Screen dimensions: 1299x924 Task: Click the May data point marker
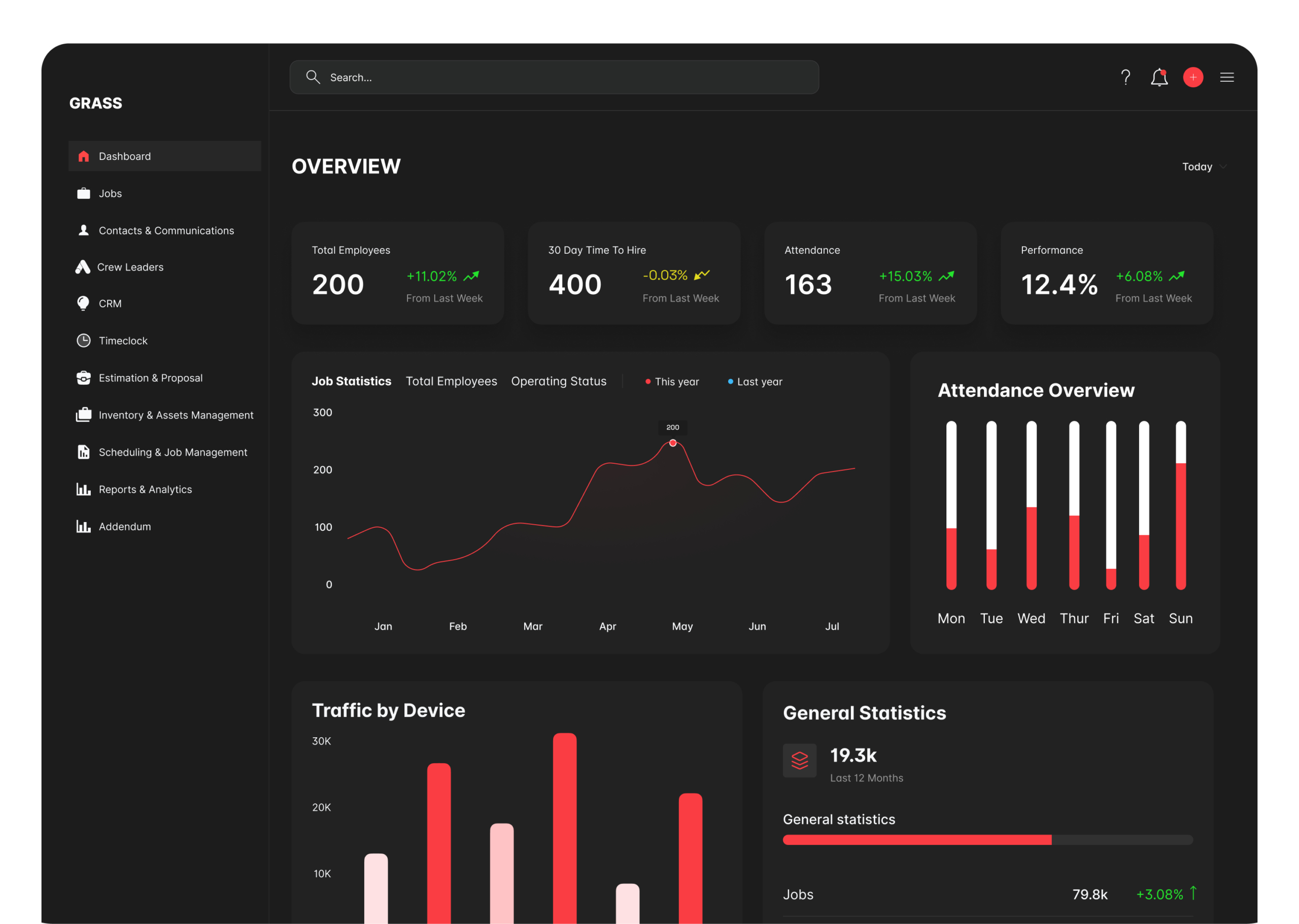pyautogui.click(x=672, y=443)
